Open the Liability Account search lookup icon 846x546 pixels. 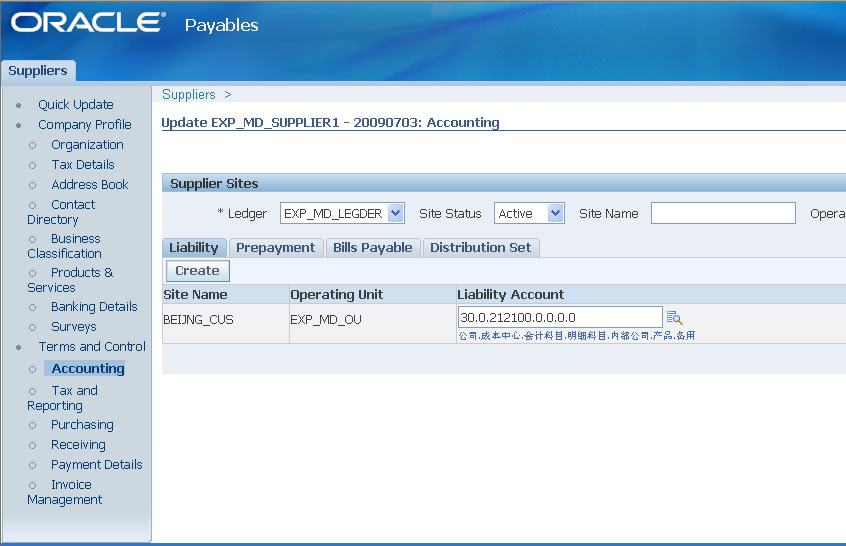tap(674, 318)
